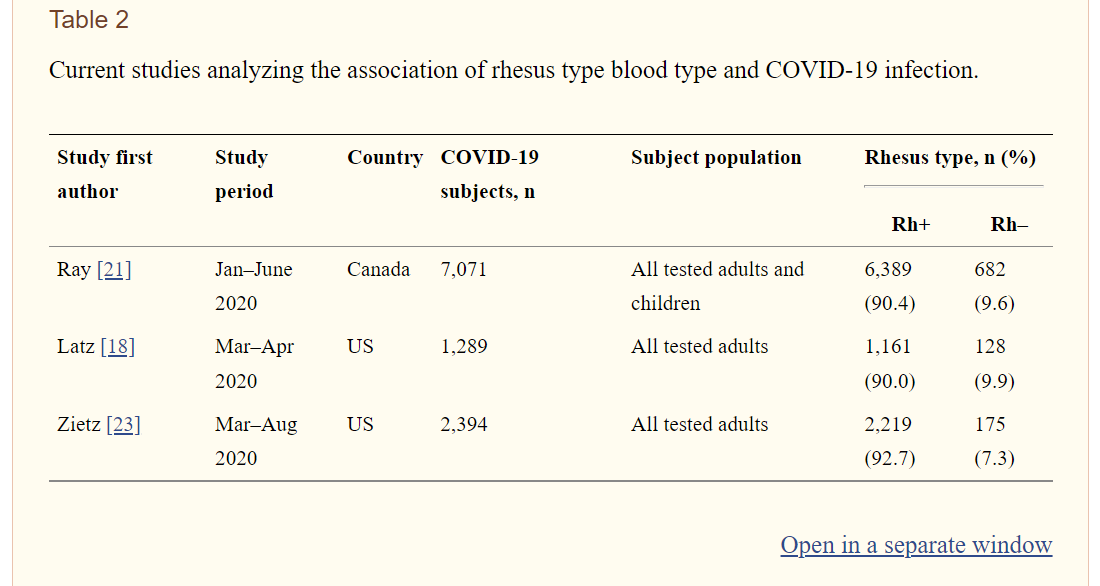Click the 'COVID-19 subjects, n' header
1100x586 pixels.
click(489, 174)
